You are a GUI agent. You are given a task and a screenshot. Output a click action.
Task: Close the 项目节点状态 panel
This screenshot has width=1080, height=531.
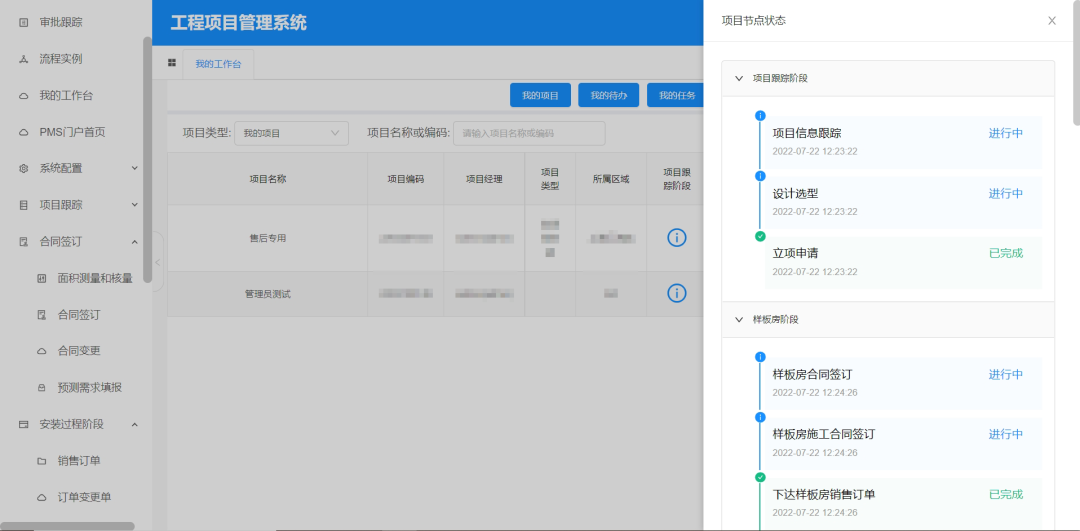point(1051,21)
